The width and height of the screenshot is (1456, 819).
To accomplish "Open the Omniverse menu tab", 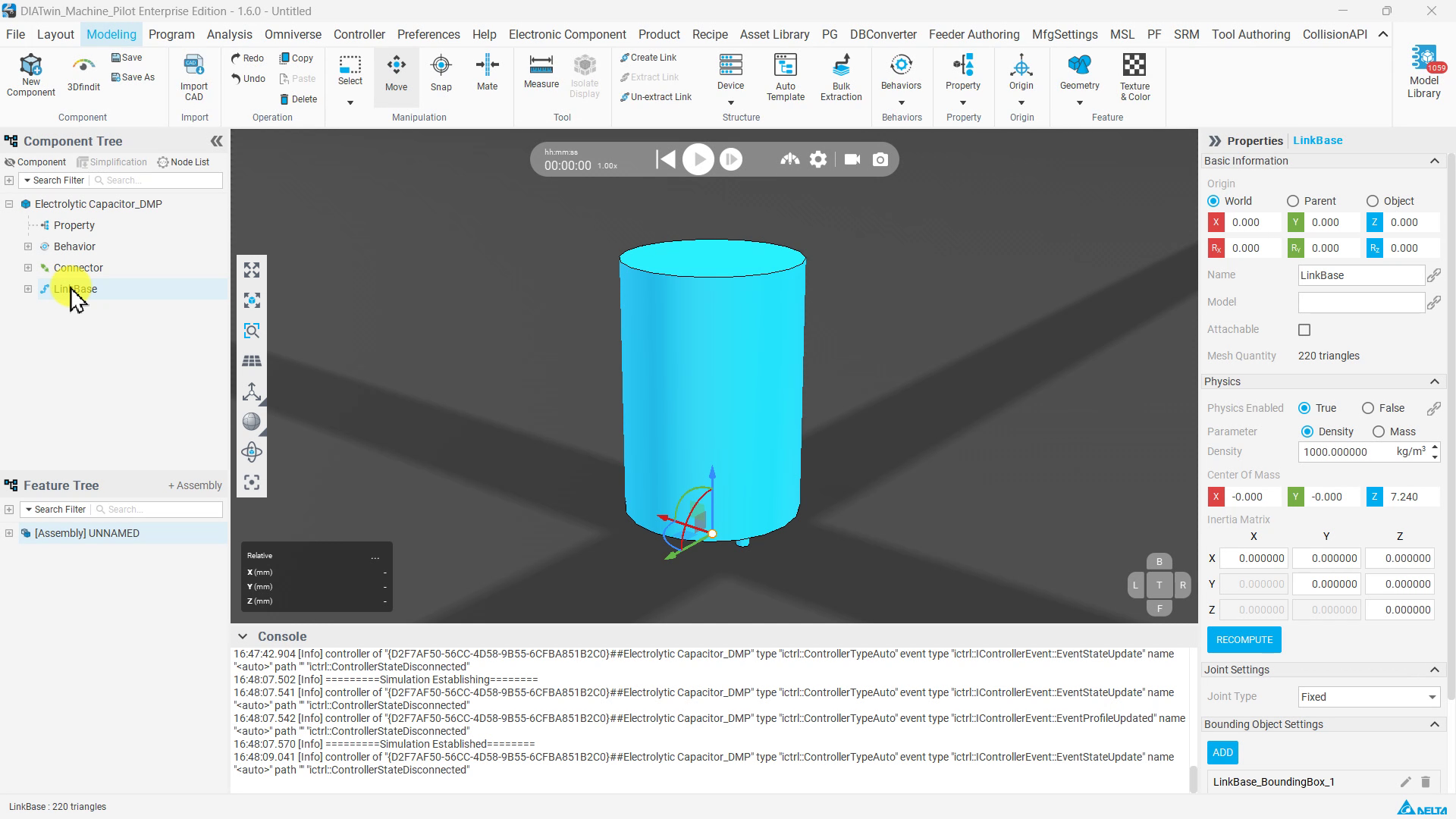I will [293, 34].
